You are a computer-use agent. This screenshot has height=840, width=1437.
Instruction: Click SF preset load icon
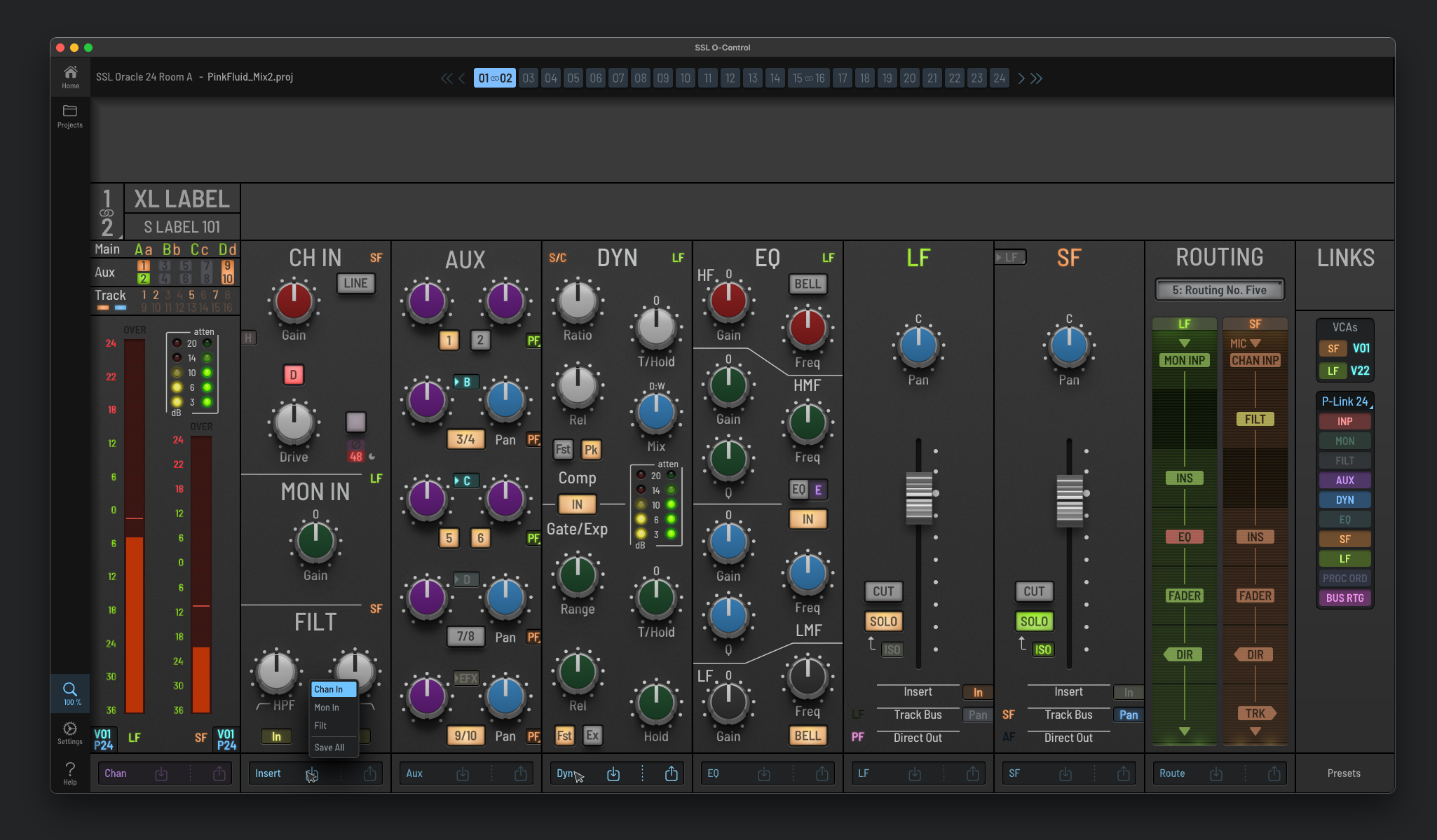pos(1065,773)
